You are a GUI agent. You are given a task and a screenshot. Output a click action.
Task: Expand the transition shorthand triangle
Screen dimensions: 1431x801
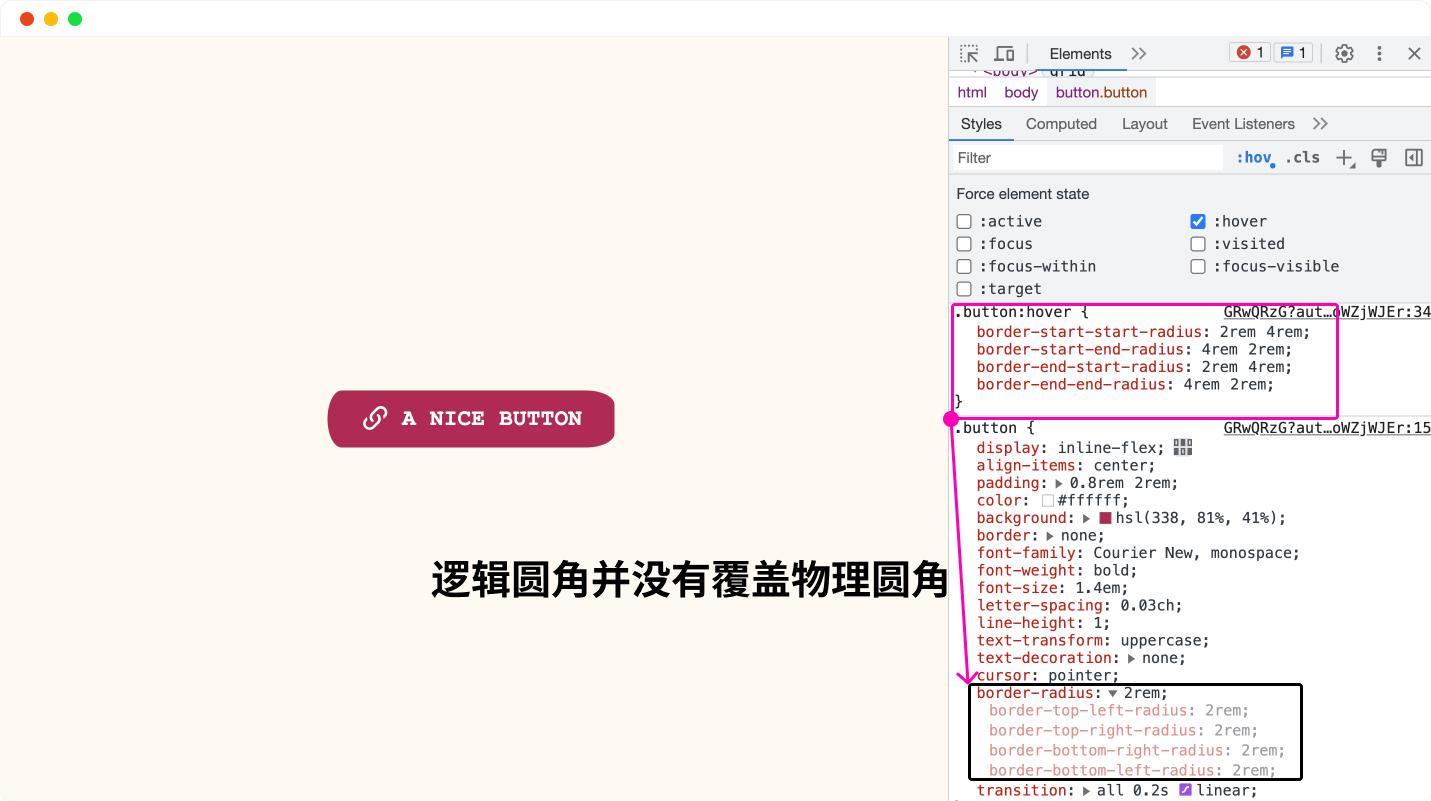tap(1086, 790)
